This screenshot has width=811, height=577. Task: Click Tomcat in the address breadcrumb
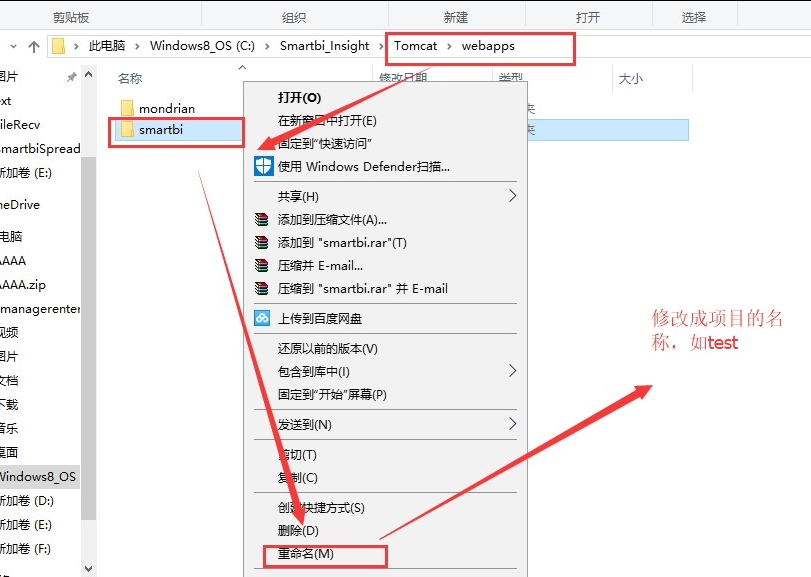(x=416, y=46)
